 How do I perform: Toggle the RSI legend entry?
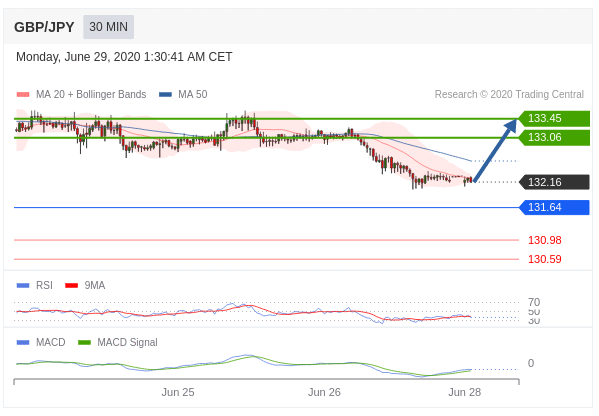coord(35,285)
